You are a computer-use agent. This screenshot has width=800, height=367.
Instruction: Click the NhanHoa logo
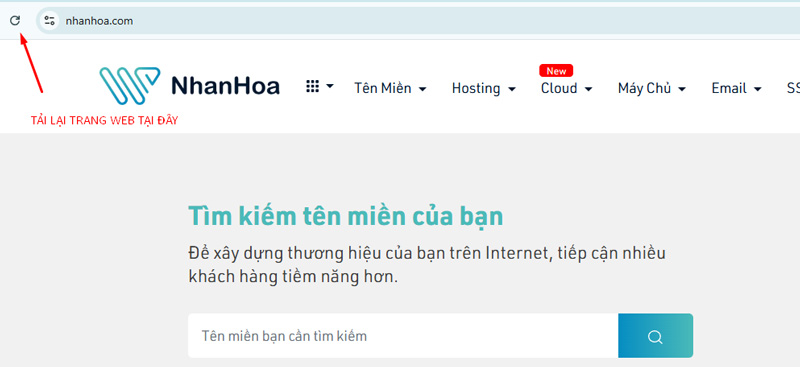point(189,86)
